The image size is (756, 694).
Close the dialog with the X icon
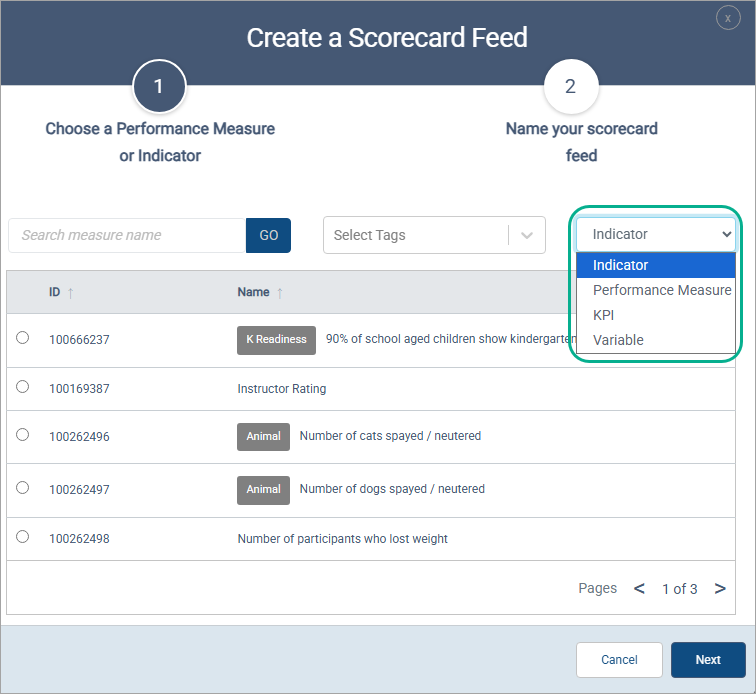[x=729, y=18]
